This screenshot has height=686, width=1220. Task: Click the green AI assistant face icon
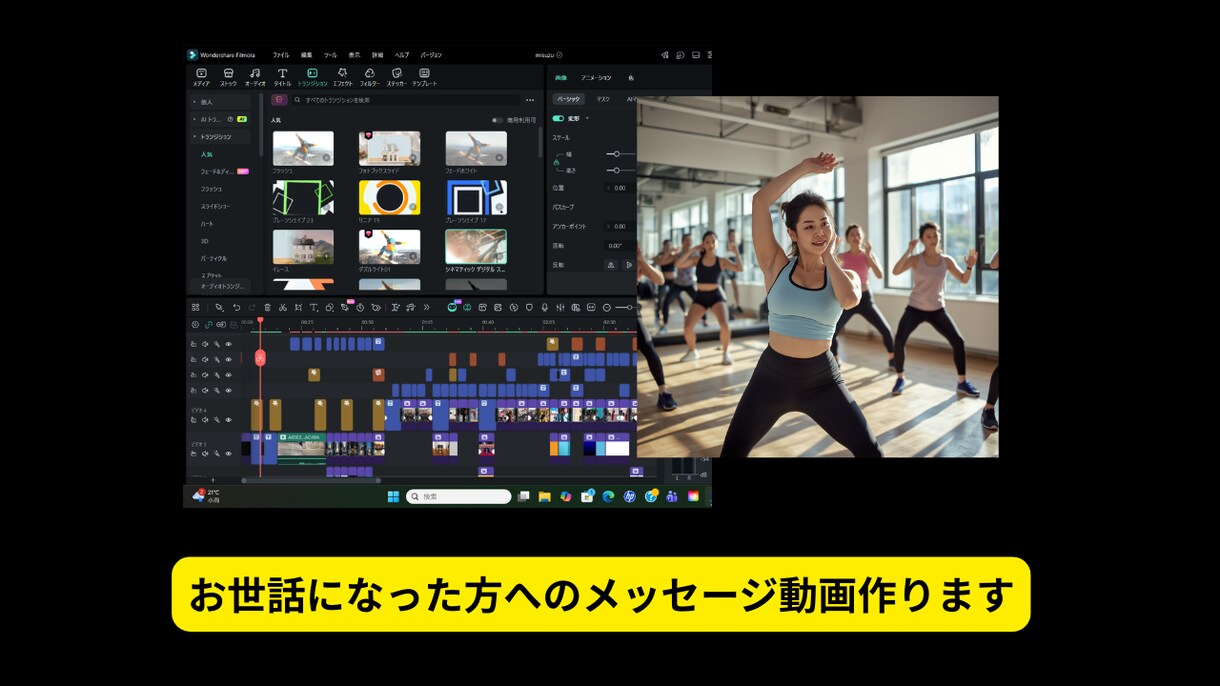click(452, 307)
